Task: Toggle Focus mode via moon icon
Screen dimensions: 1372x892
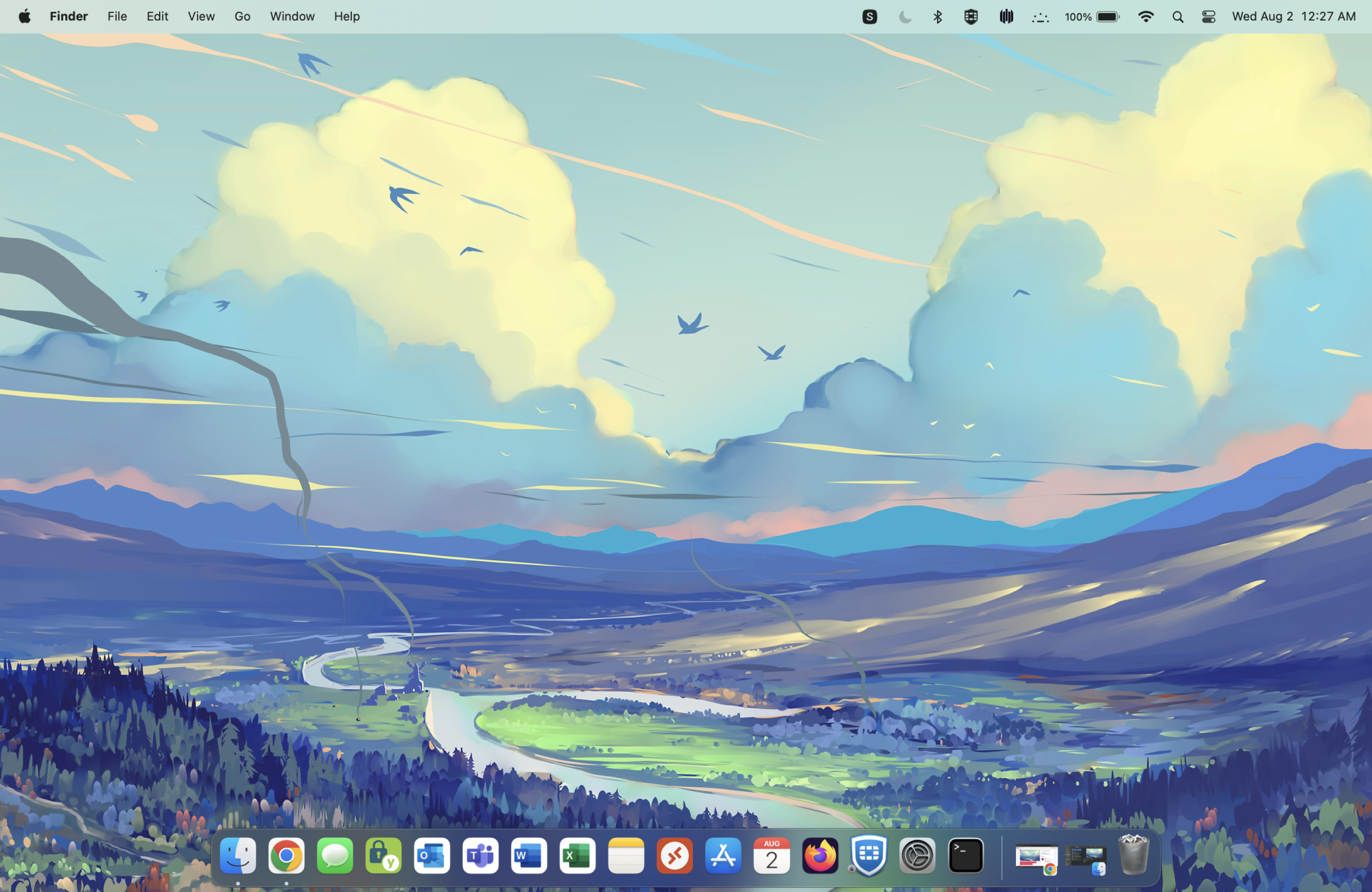Action: (905, 16)
